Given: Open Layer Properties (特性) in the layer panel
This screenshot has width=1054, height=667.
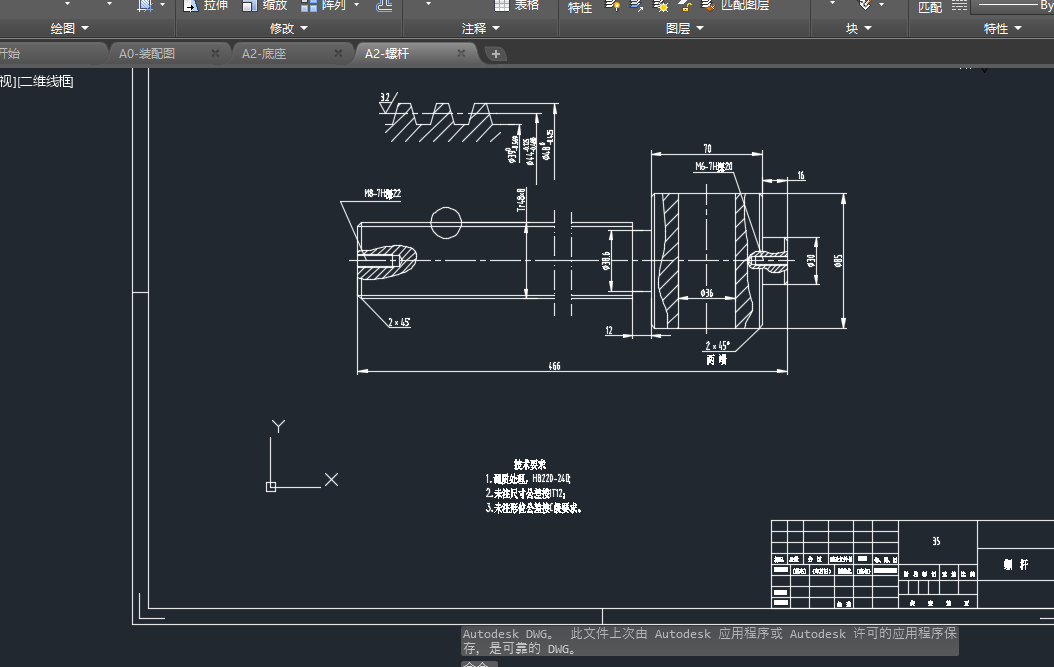Looking at the screenshot, I should point(580,7).
